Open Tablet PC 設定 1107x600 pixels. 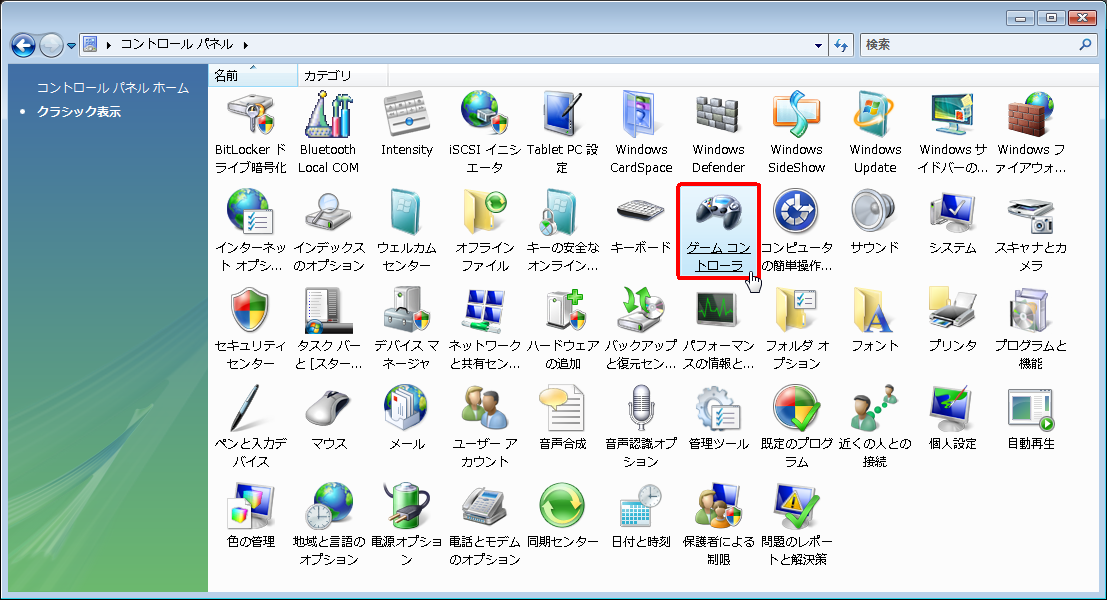coord(562,132)
